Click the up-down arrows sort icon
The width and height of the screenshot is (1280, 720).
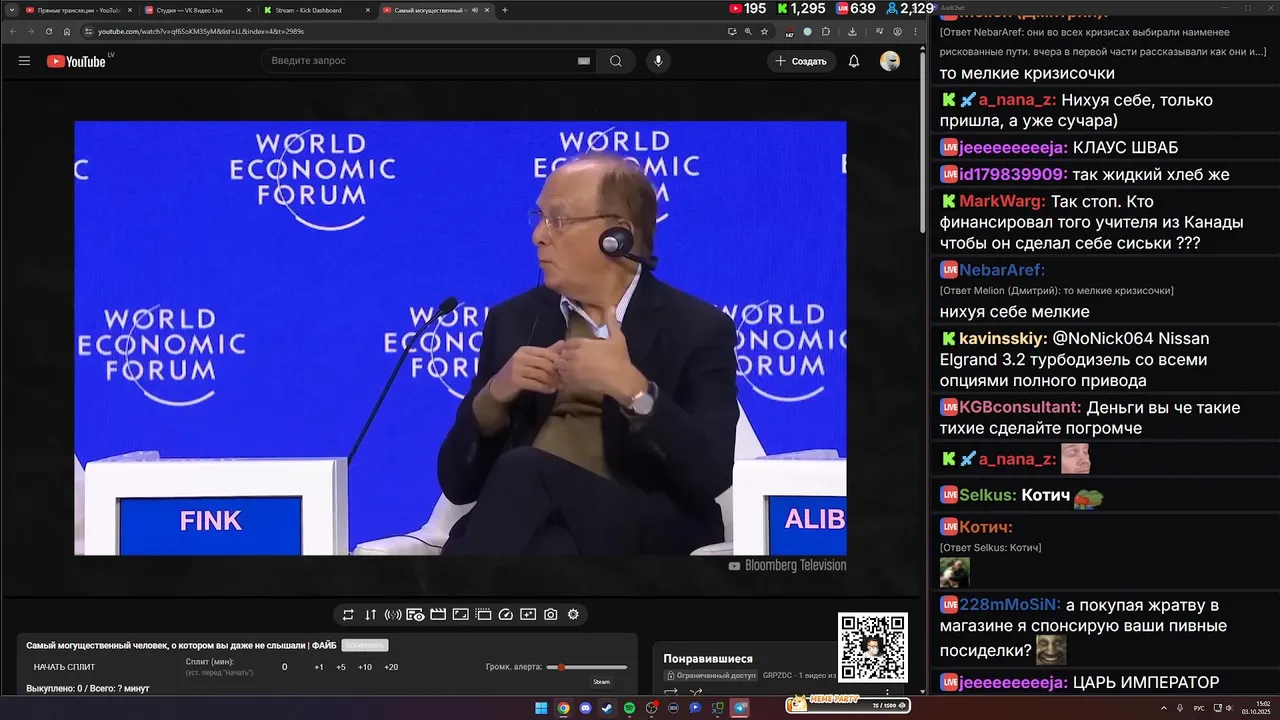pyautogui.click(x=370, y=615)
